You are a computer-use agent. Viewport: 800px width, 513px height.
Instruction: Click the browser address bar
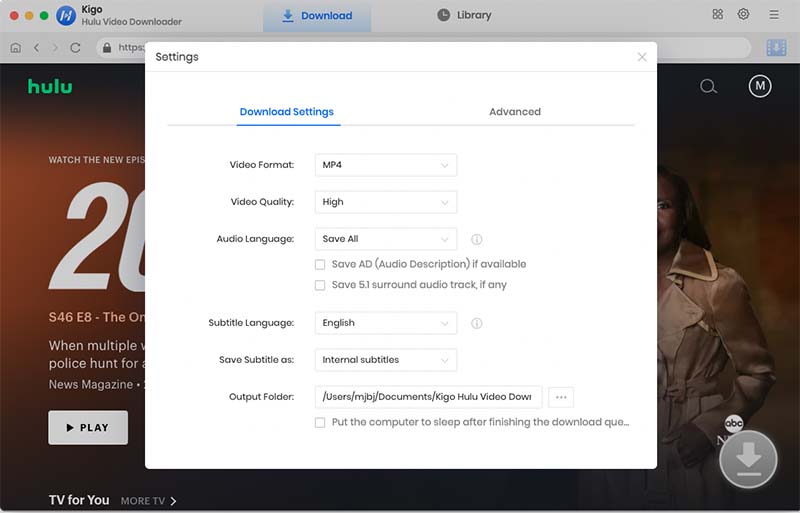[423, 47]
